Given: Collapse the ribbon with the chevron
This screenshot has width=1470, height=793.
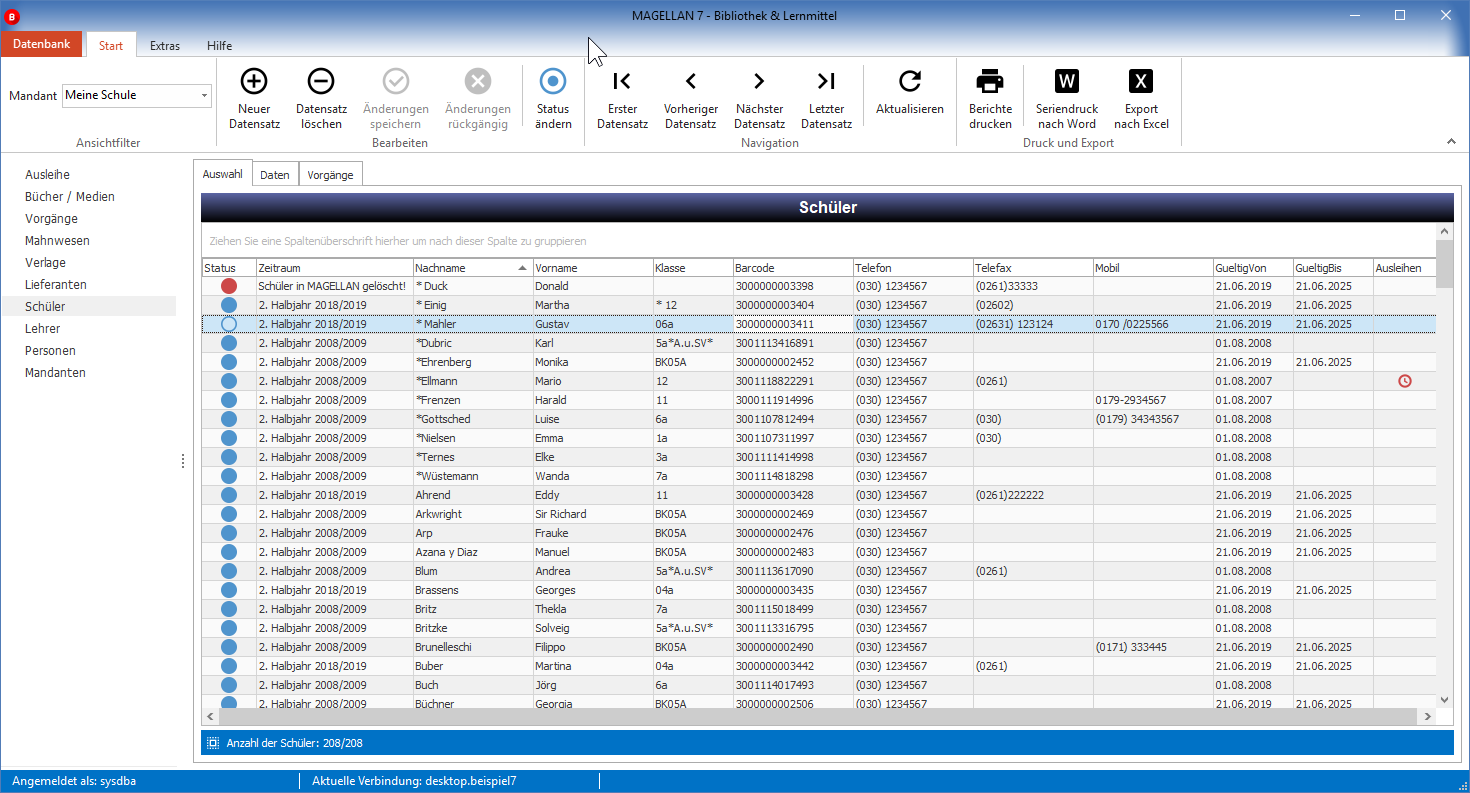Looking at the screenshot, I should 1451,142.
